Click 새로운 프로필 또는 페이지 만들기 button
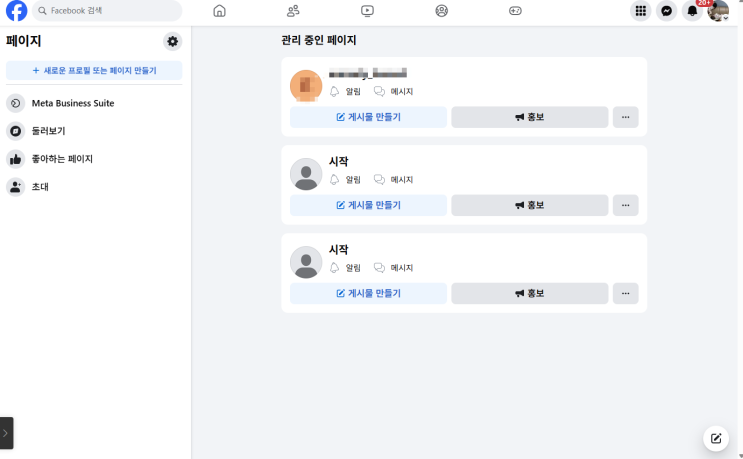743x459 pixels. [94, 71]
